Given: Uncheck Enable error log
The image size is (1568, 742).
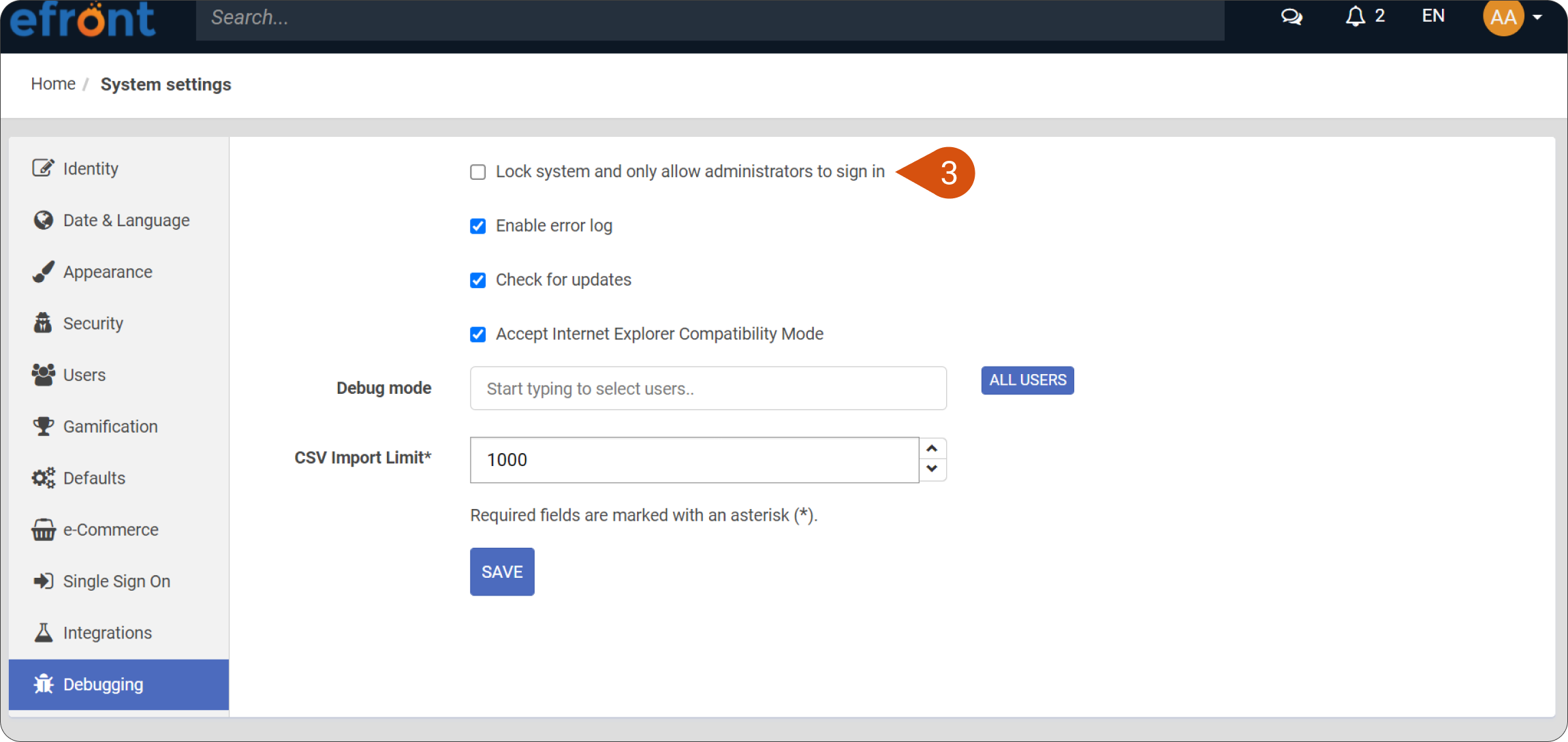Looking at the screenshot, I should coord(478,226).
